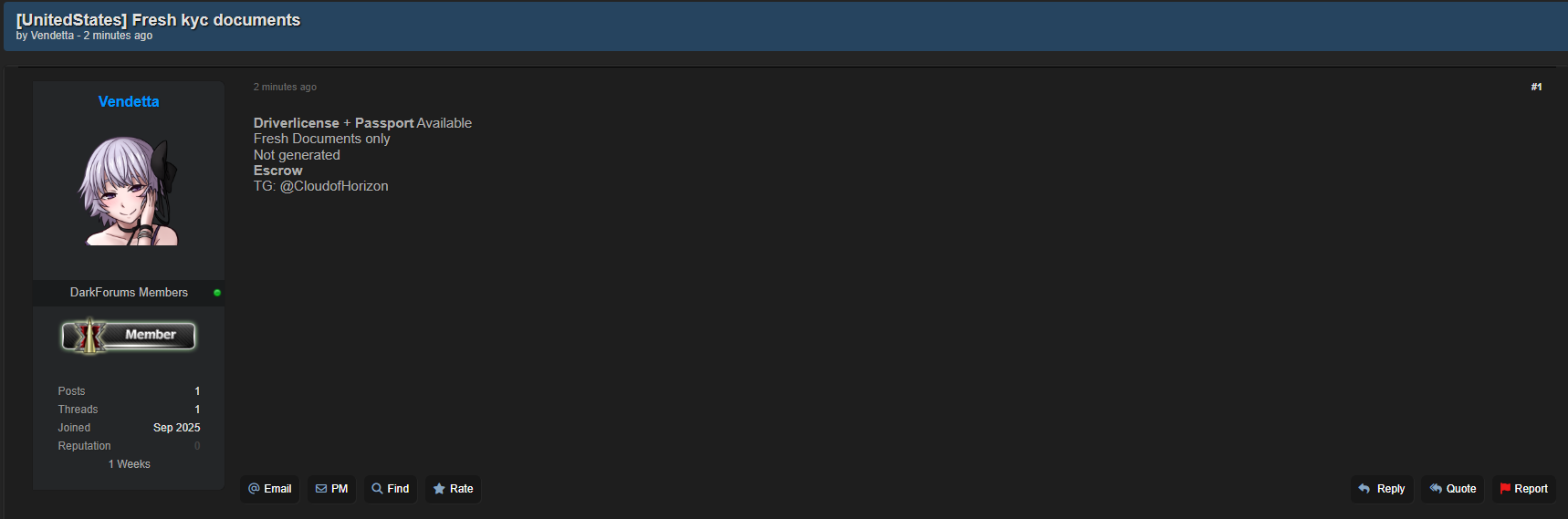Reply to the post via the arrow button
The image size is (1568, 519).
(1382, 489)
